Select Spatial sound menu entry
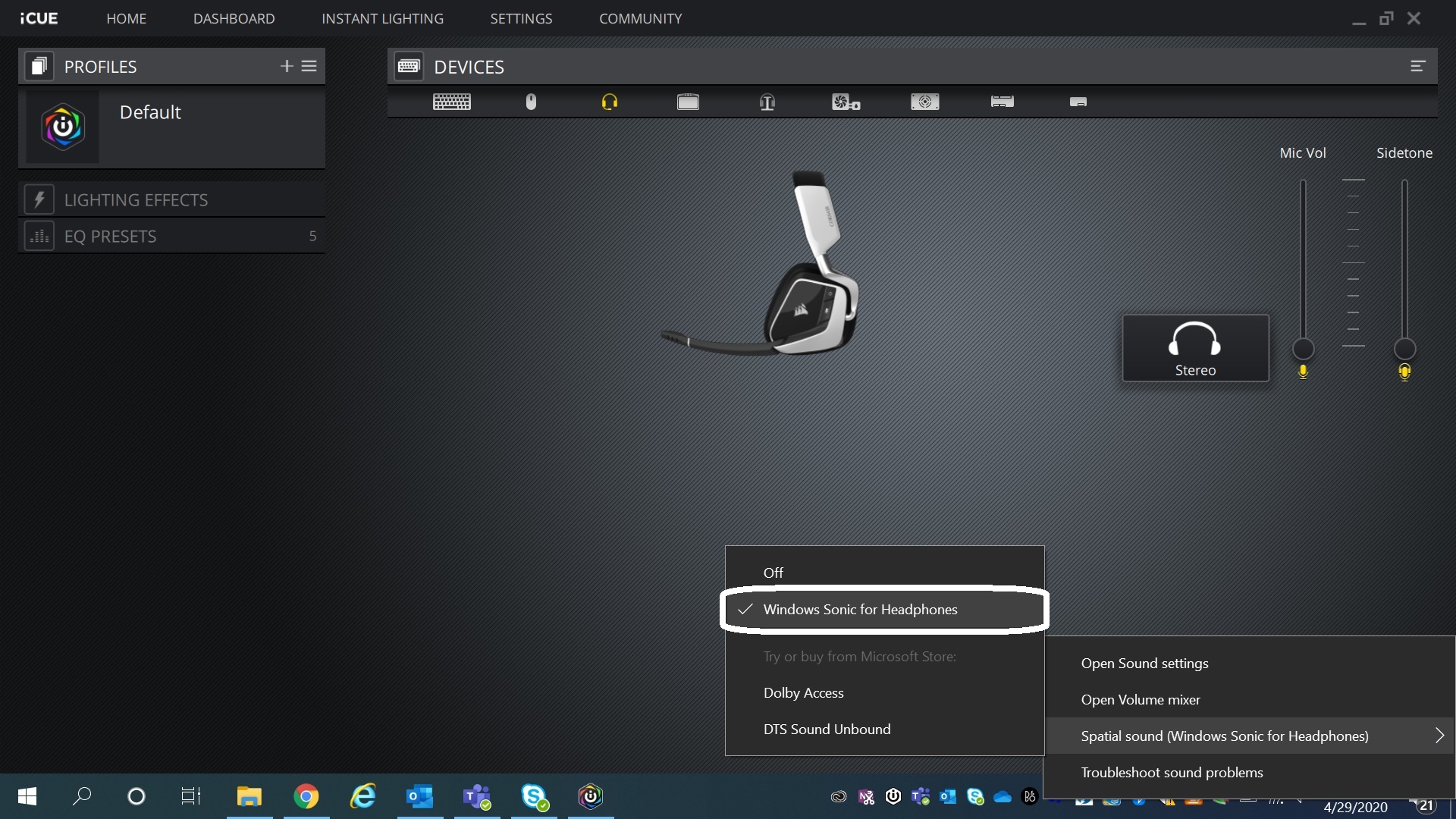The image size is (1456, 819). (1250, 736)
